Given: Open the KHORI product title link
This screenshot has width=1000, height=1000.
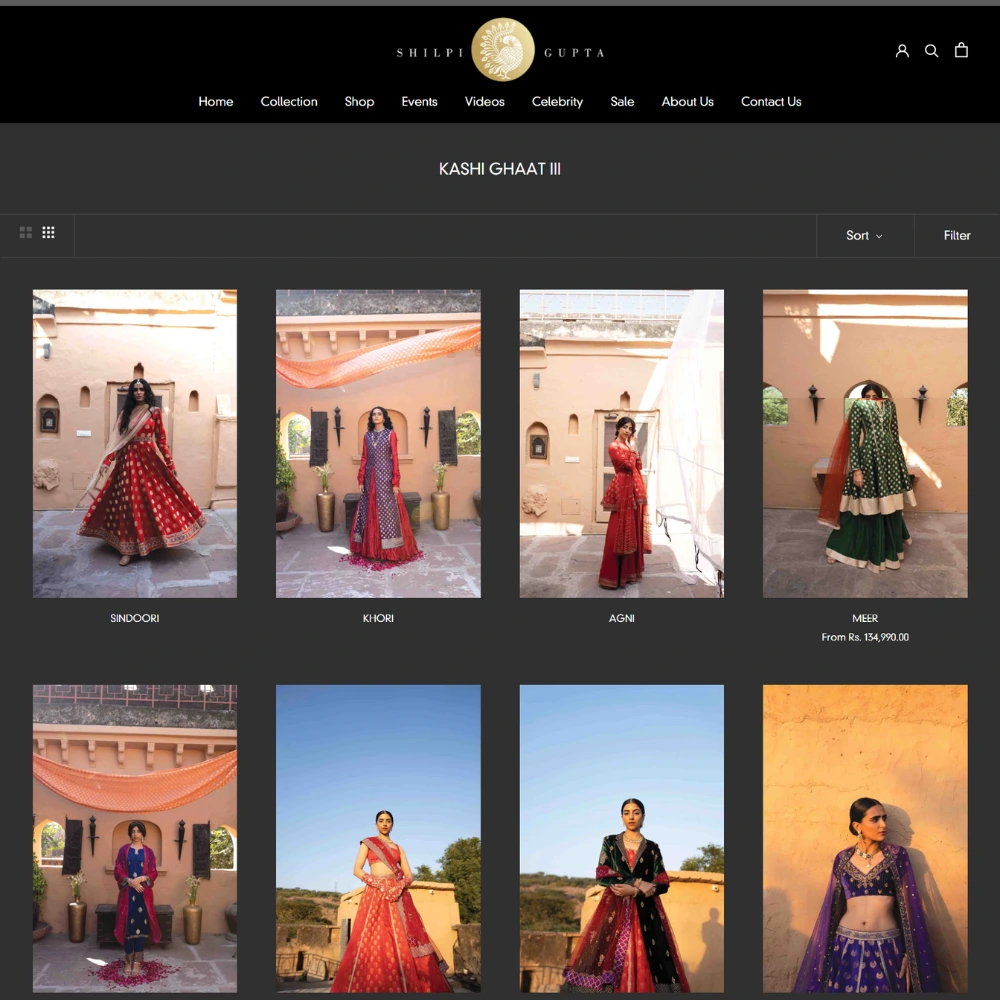Looking at the screenshot, I should [378, 618].
